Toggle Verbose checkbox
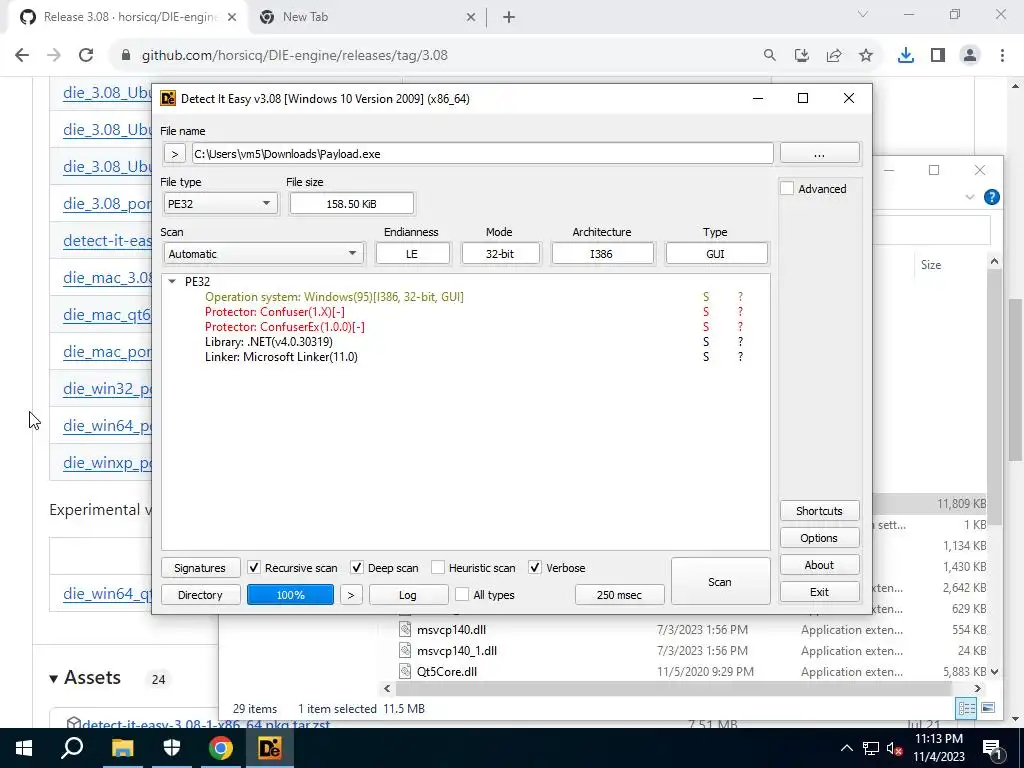This screenshot has height=768, width=1024. coord(535,568)
